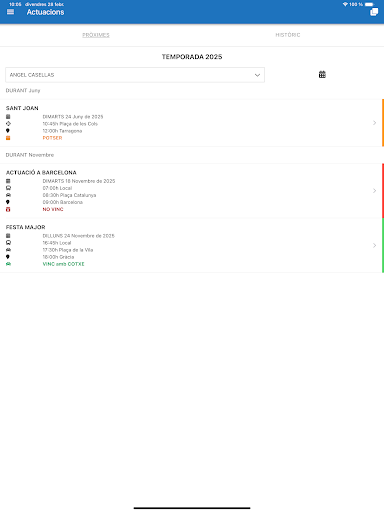Select the 16:45h Local line
Image resolution: width=384 pixels, height=512 pixels.
click(x=57, y=243)
